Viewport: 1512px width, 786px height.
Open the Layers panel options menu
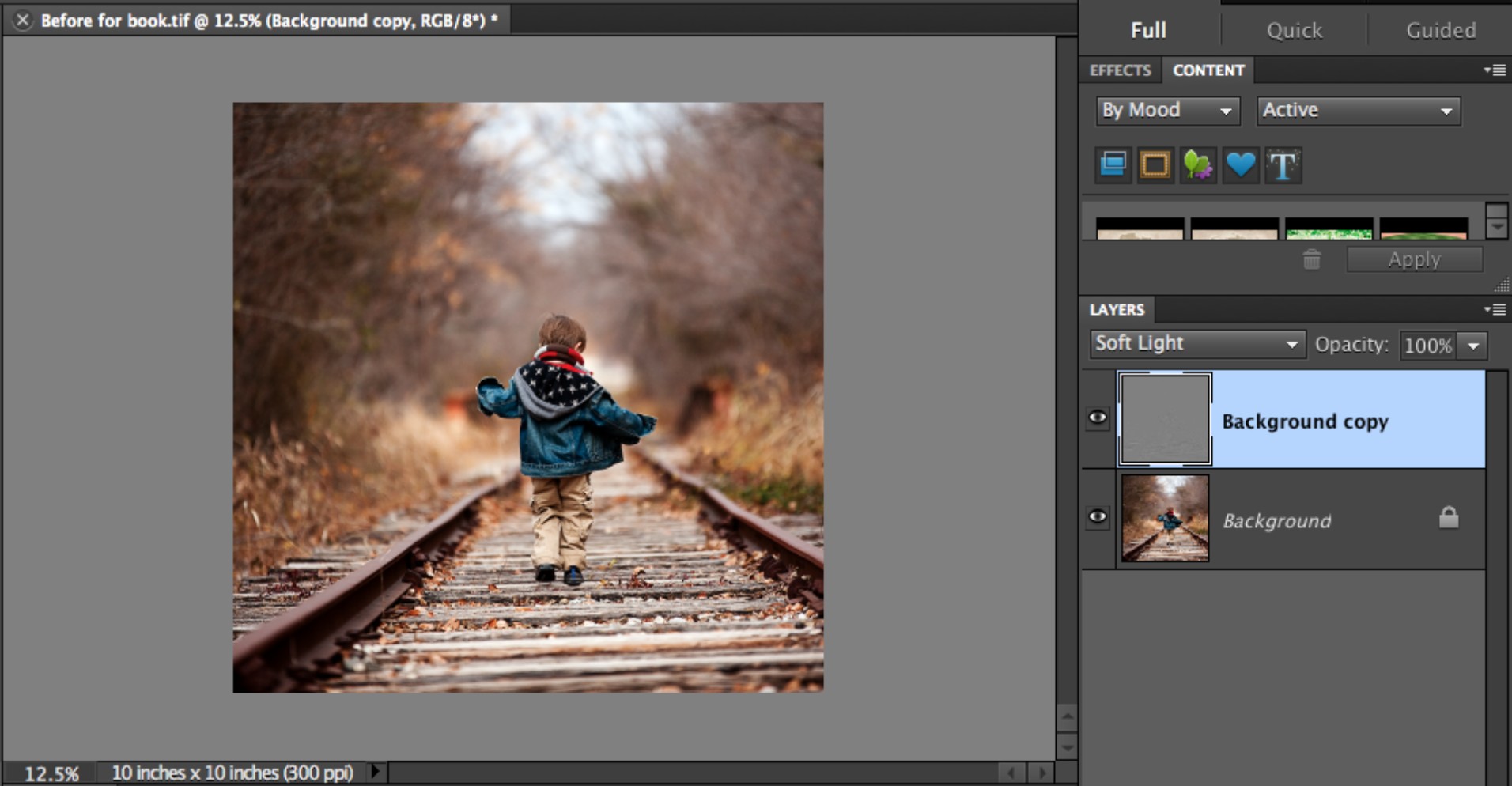click(x=1495, y=309)
